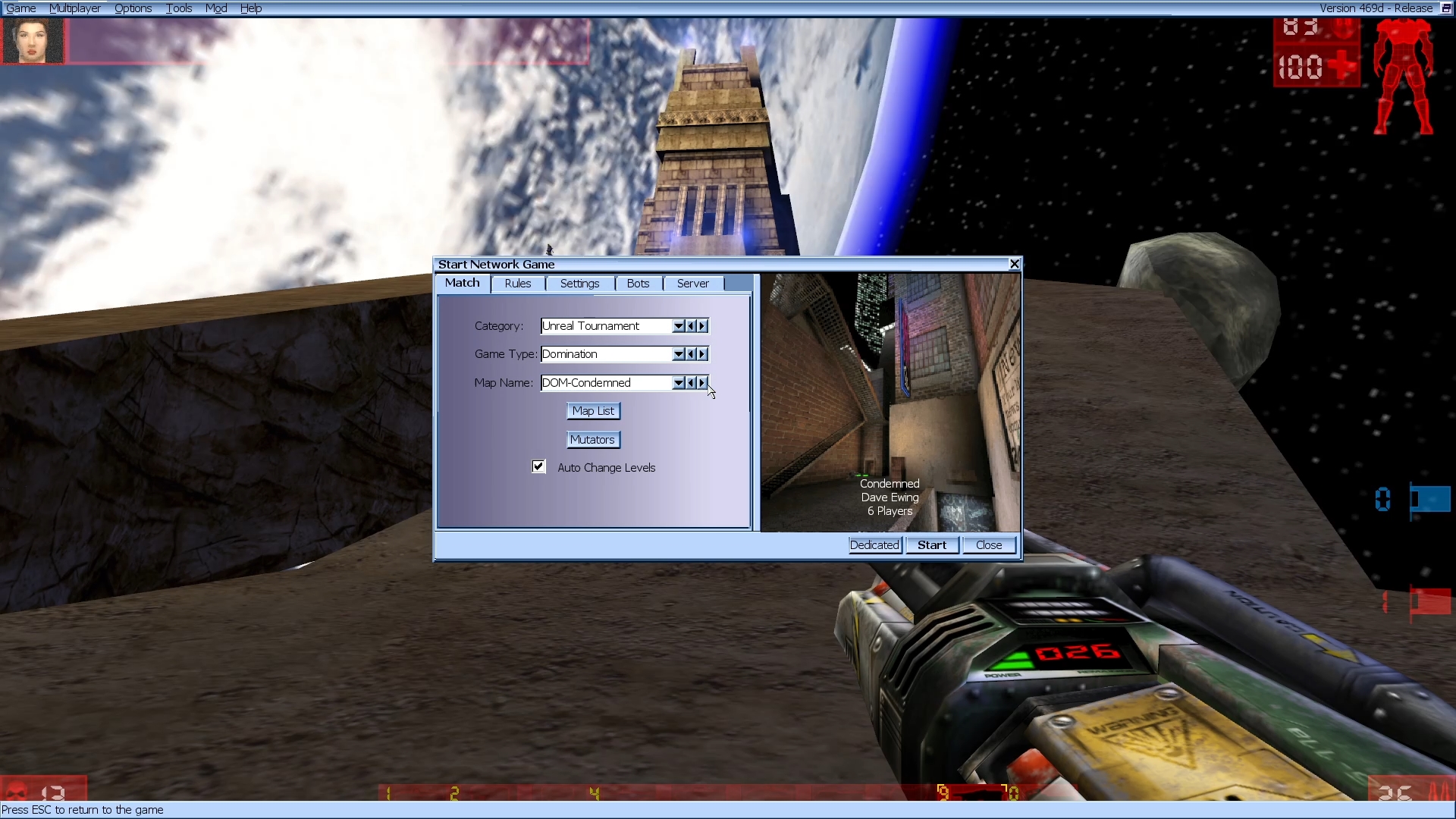The image size is (1456, 819).
Task: Open the Mod menu
Action: (216, 8)
